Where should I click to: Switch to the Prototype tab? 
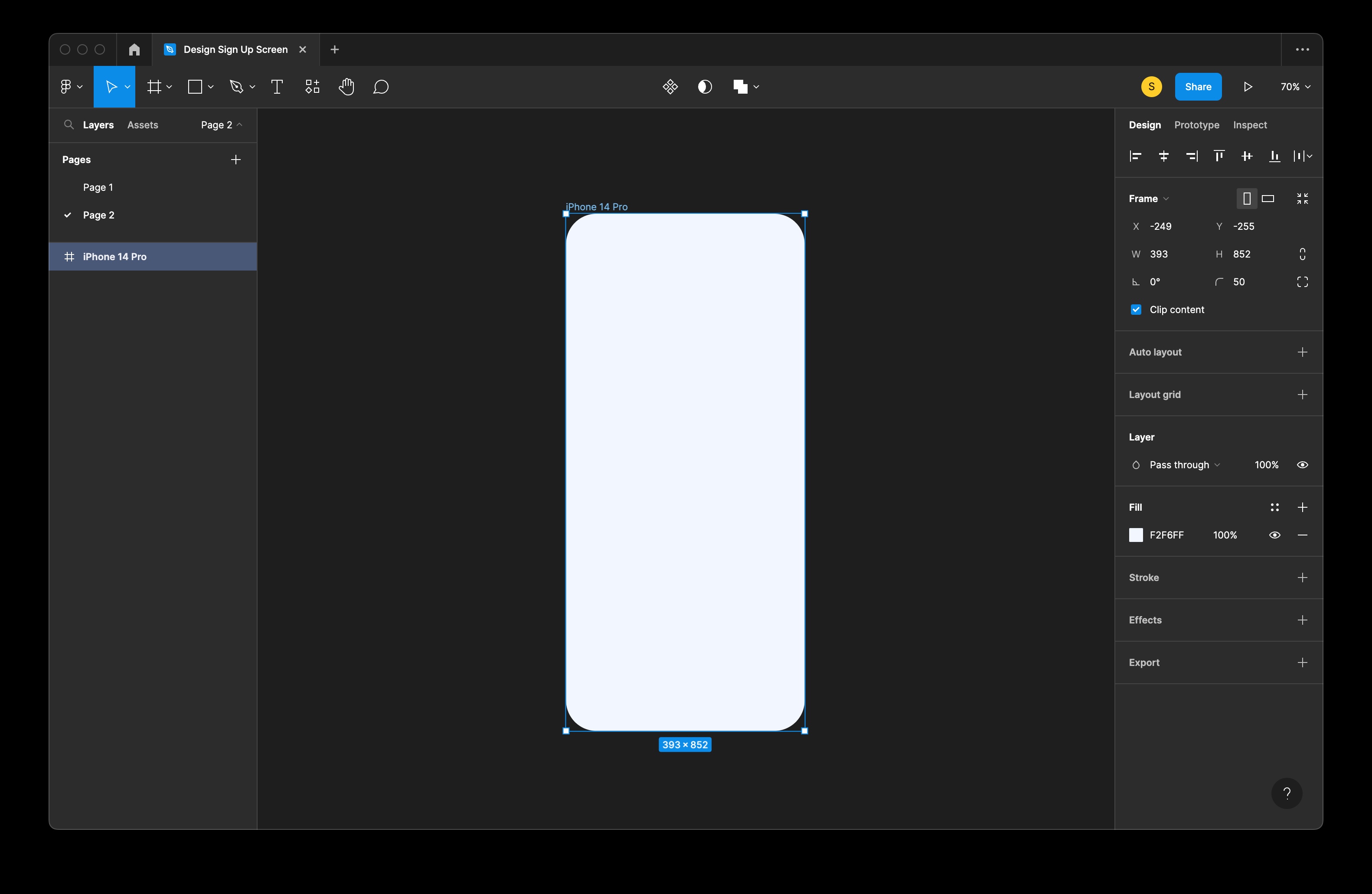(x=1196, y=124)
